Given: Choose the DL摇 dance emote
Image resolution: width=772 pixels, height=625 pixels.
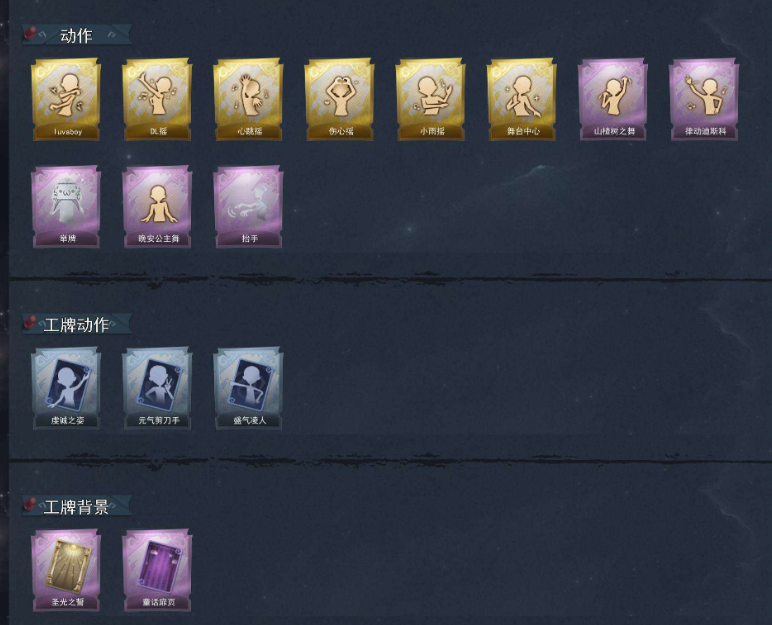Looking at the screenshot, I should tap(157, 100).
